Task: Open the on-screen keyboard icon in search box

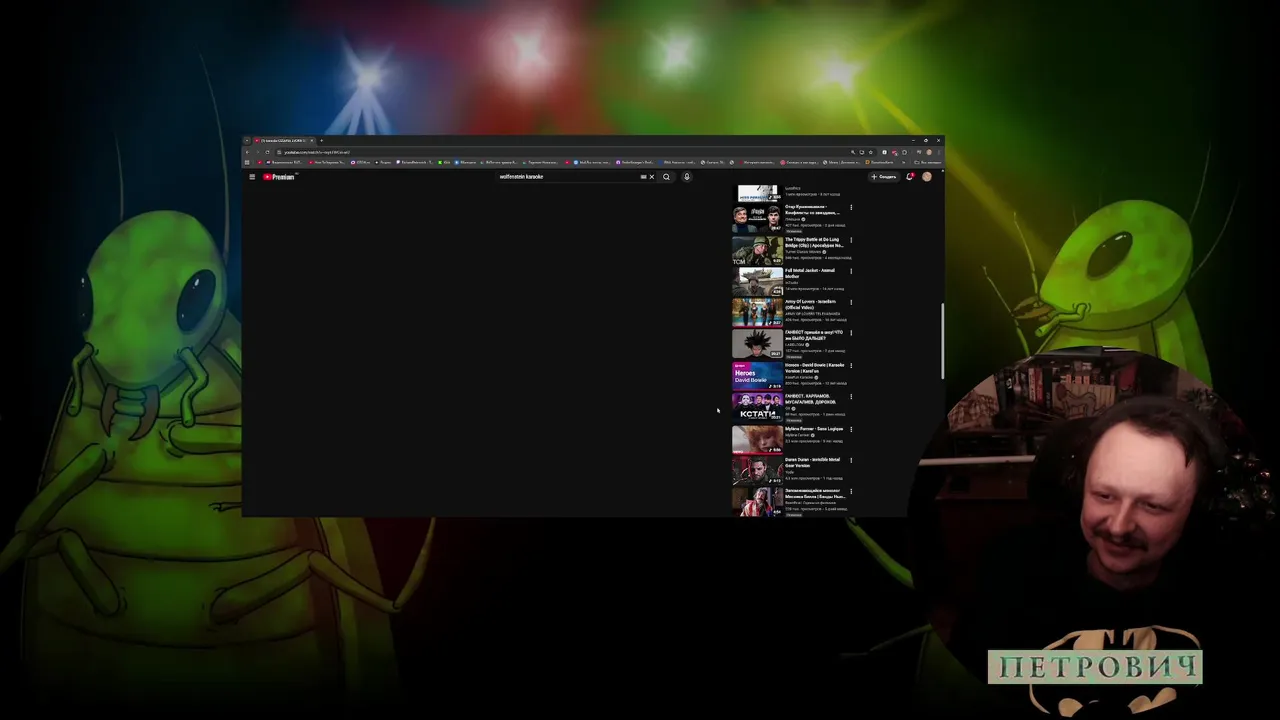Action: click(x=643, y=177)
